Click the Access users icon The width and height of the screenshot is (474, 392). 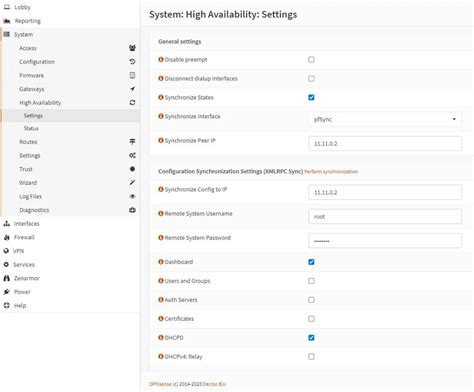132,48
